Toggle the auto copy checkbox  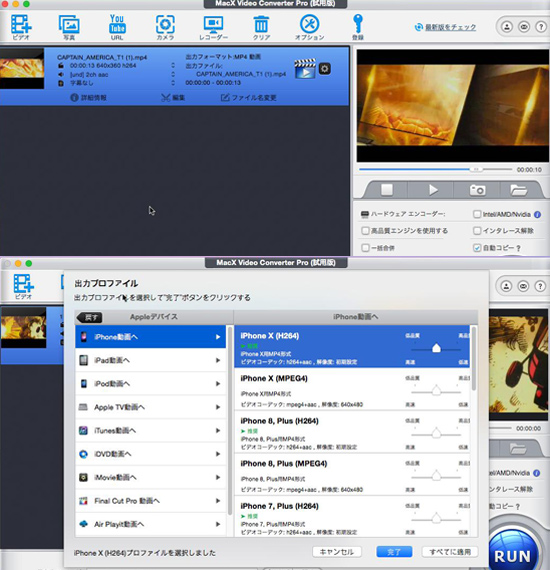[477, 248]
